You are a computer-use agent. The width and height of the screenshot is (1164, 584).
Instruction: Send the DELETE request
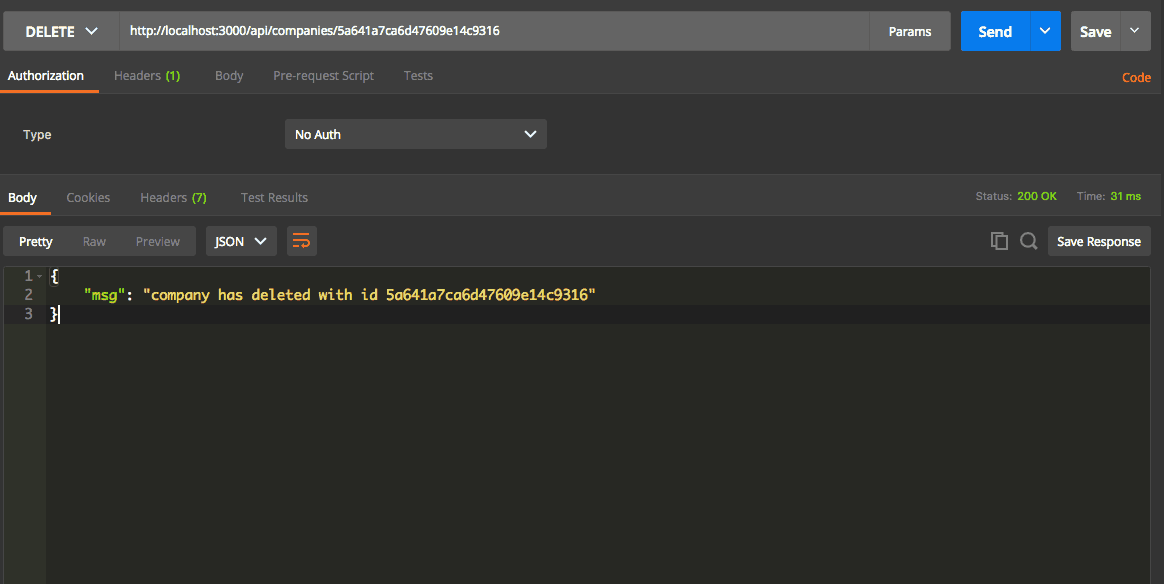(995, 31)
